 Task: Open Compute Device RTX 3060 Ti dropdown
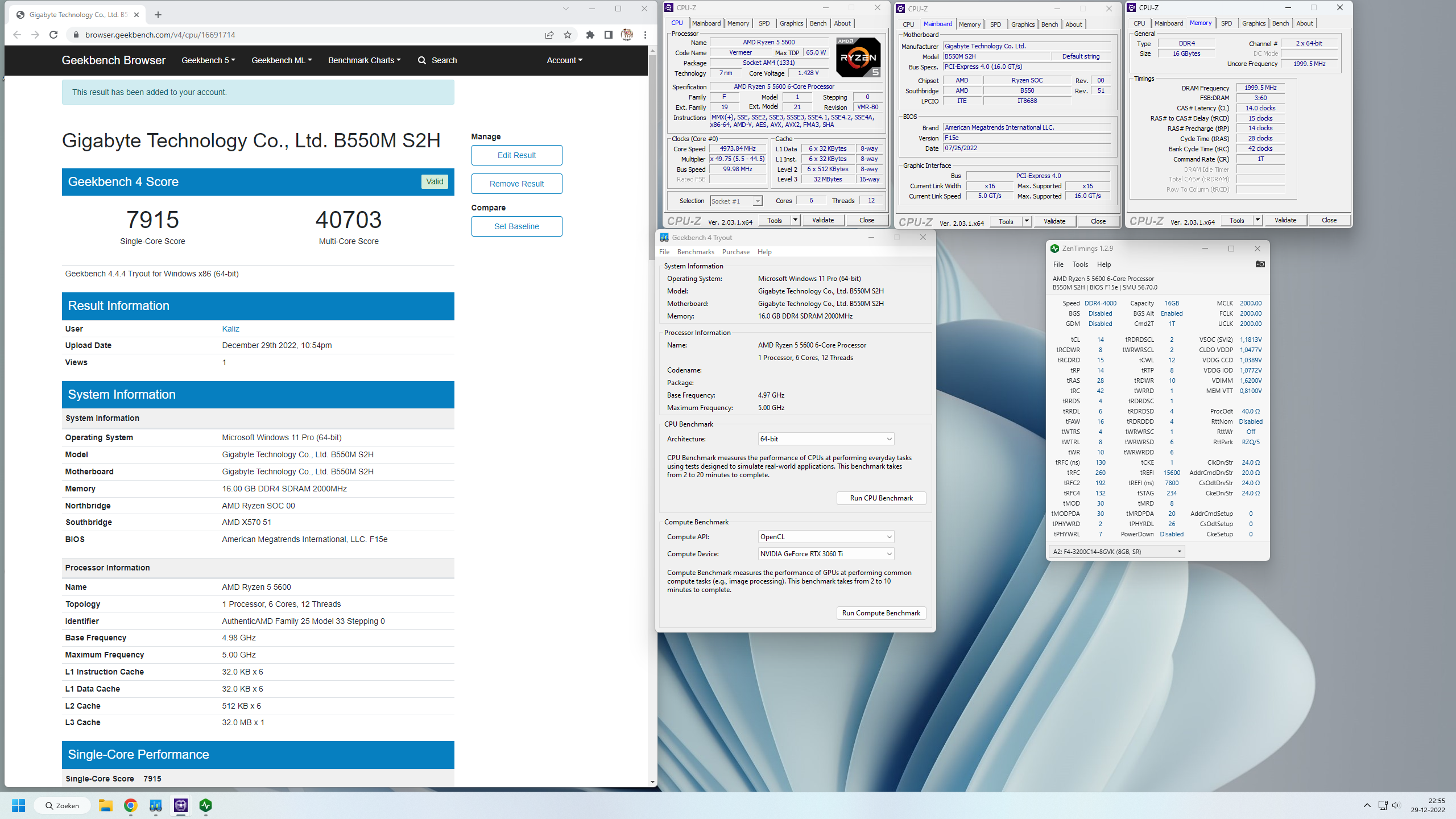click(826, 554)
